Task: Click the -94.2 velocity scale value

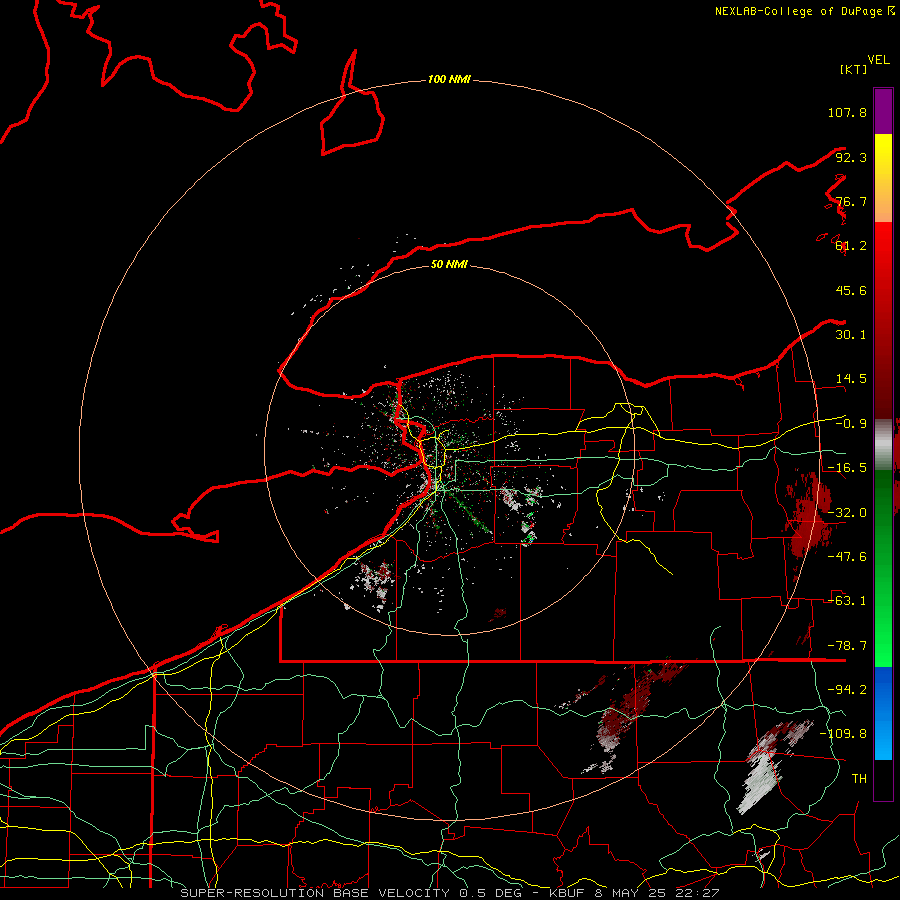Action: pyautogui.click(x=847, y=689)
